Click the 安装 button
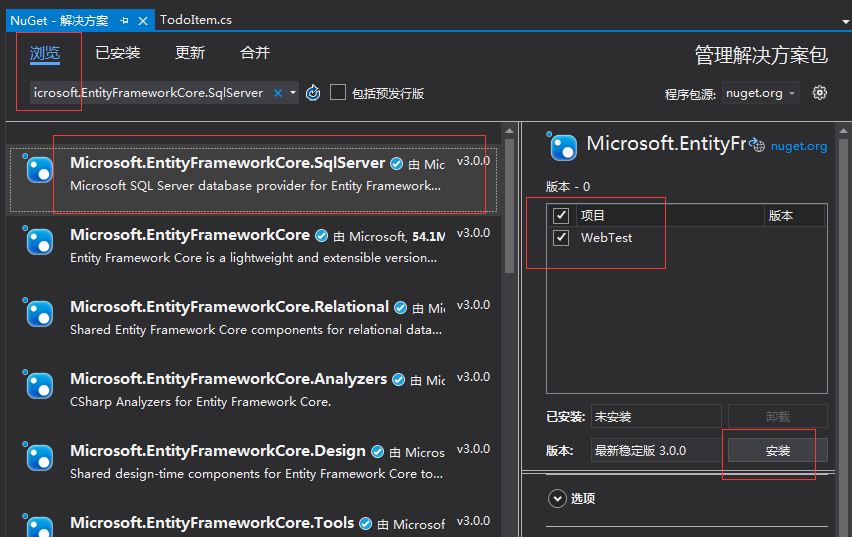852x537 pixels. (x=778, y=451)
